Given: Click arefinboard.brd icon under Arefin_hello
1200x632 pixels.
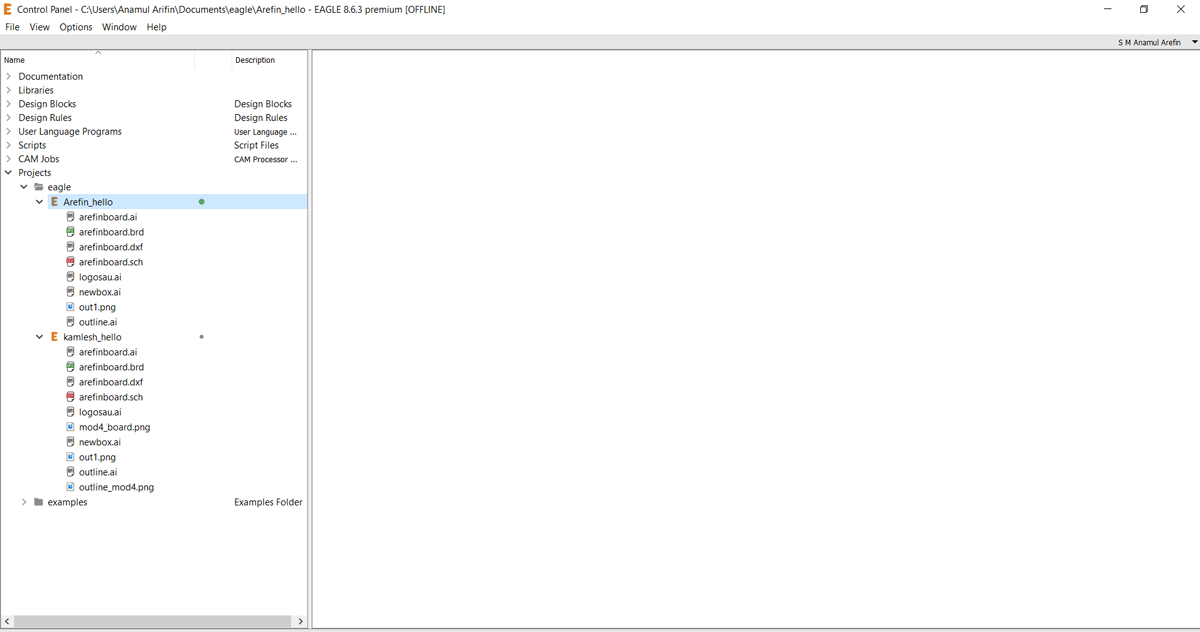Looking at the screenshot, I should (x=71, y=232).
